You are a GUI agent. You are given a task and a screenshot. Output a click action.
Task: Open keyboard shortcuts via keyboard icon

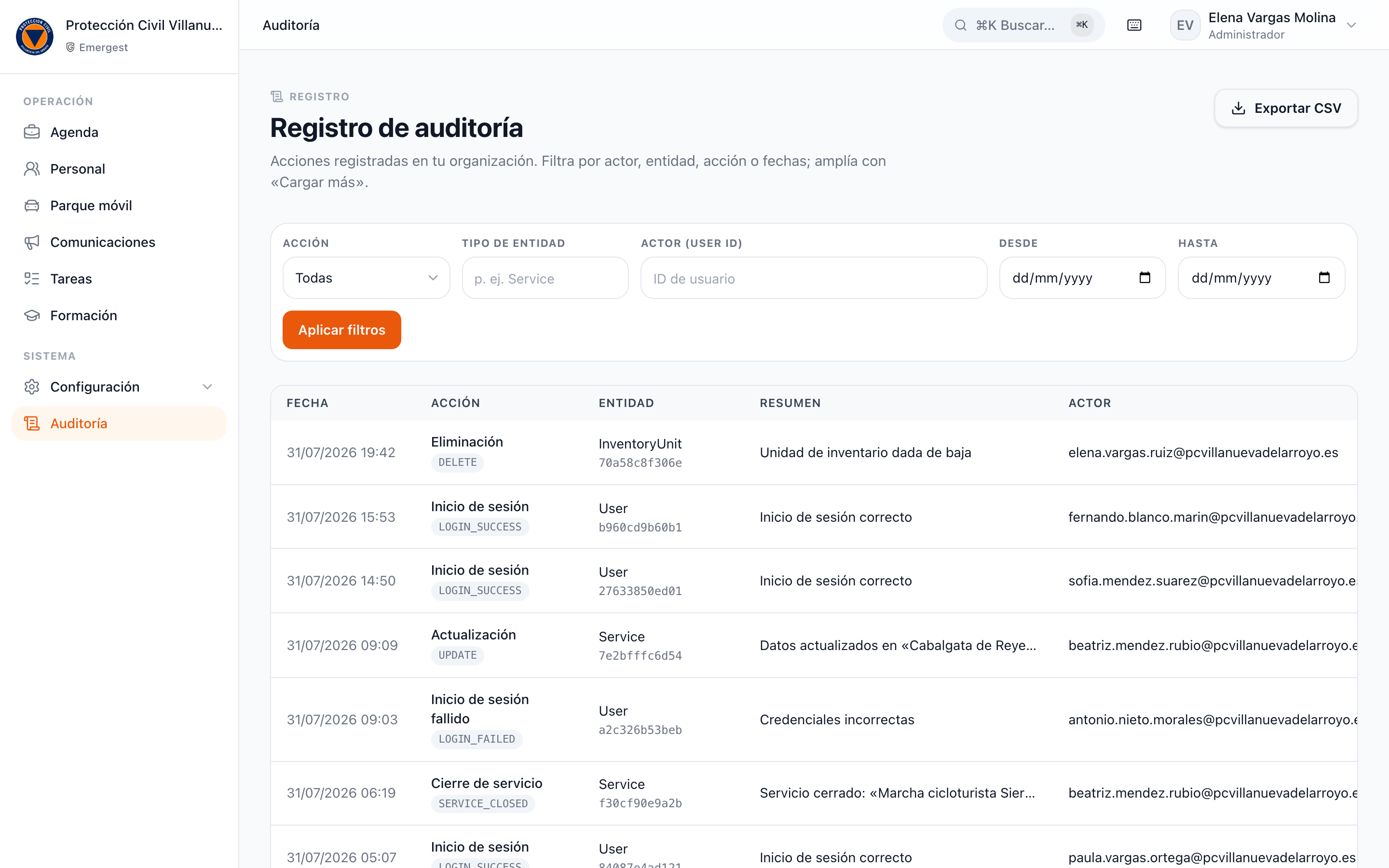tap(1134, 25)
